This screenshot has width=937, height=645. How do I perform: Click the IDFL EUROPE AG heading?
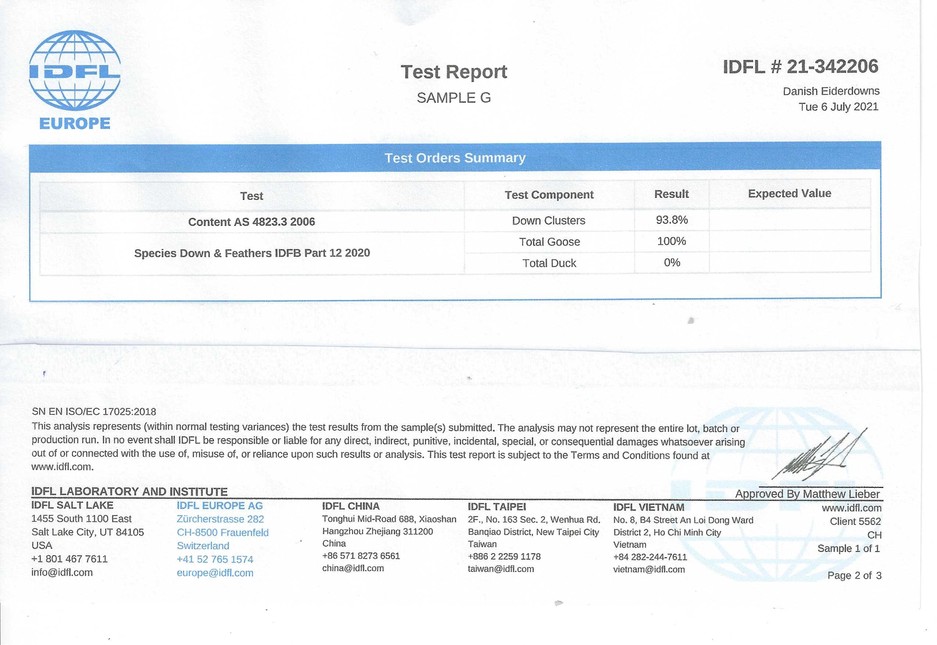point(219,506)
